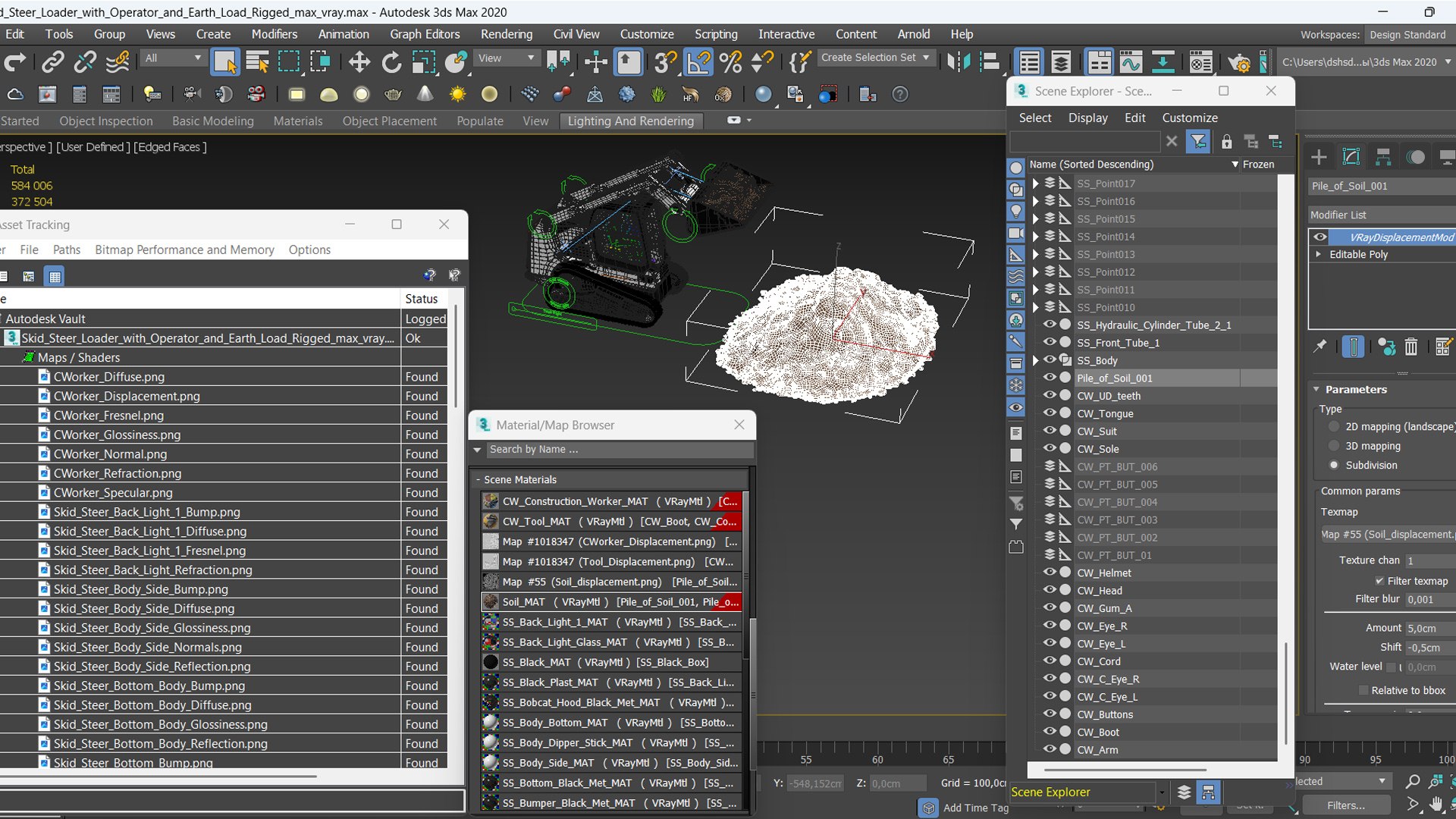Open the Graph Editors menu
Screen dimensions: 1456x819
pos(425,34)
